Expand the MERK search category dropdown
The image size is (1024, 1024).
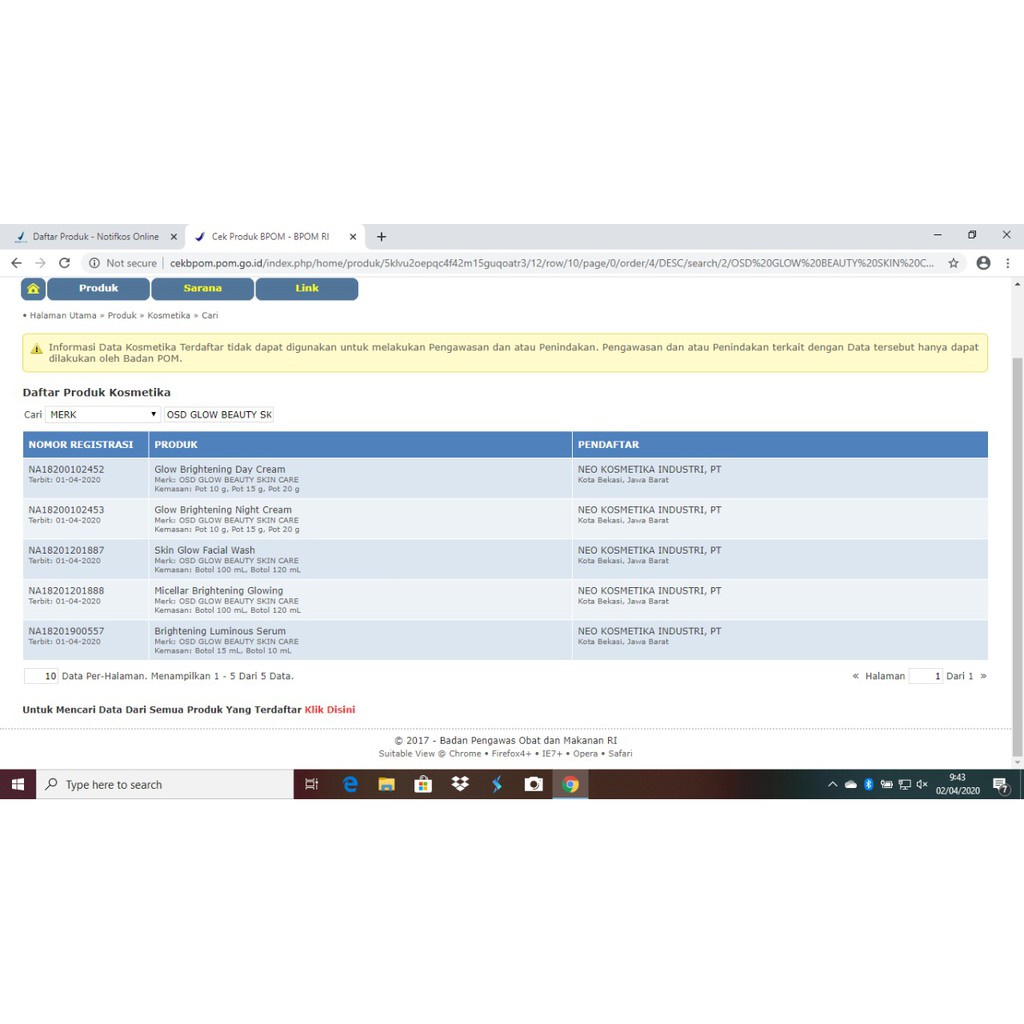103,415
